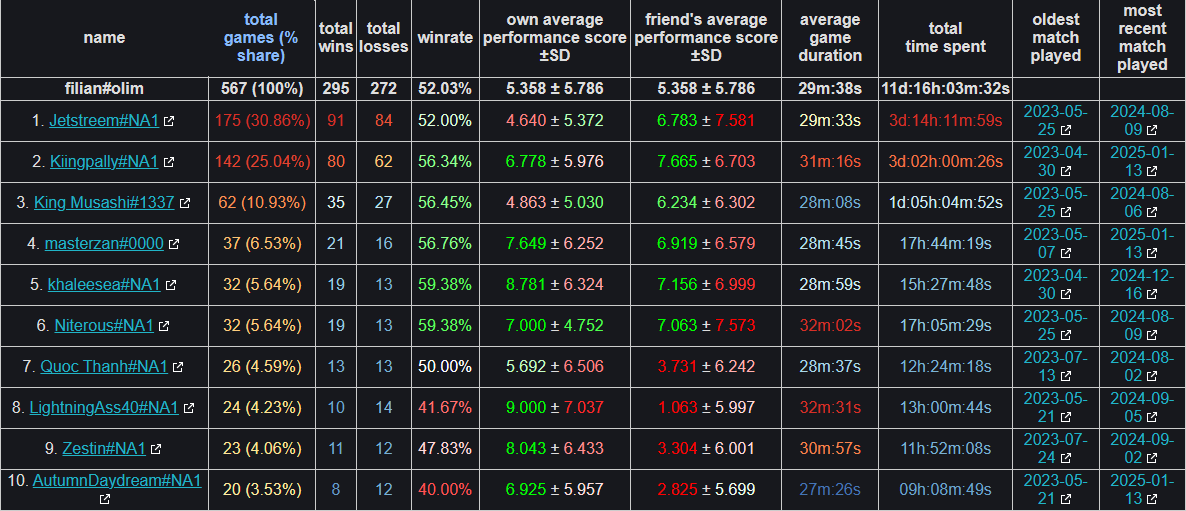Screen dimensions: 1186x511
Task: Click external icon of khaleesea recent match 2024-12-16
Action: 1151,294
